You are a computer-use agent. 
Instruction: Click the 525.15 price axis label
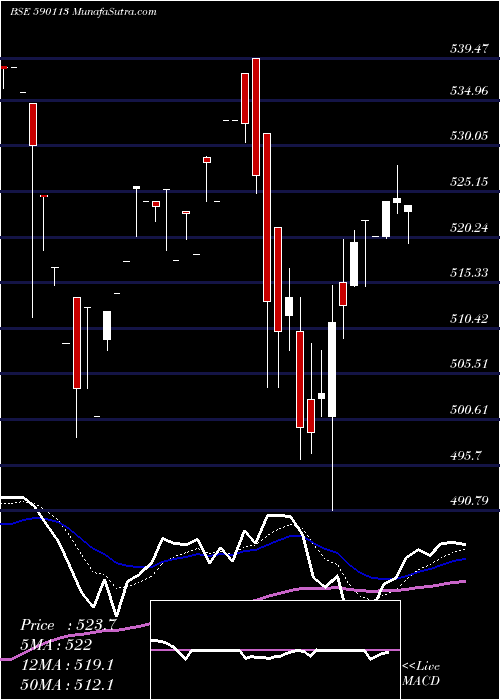(468, 182)
